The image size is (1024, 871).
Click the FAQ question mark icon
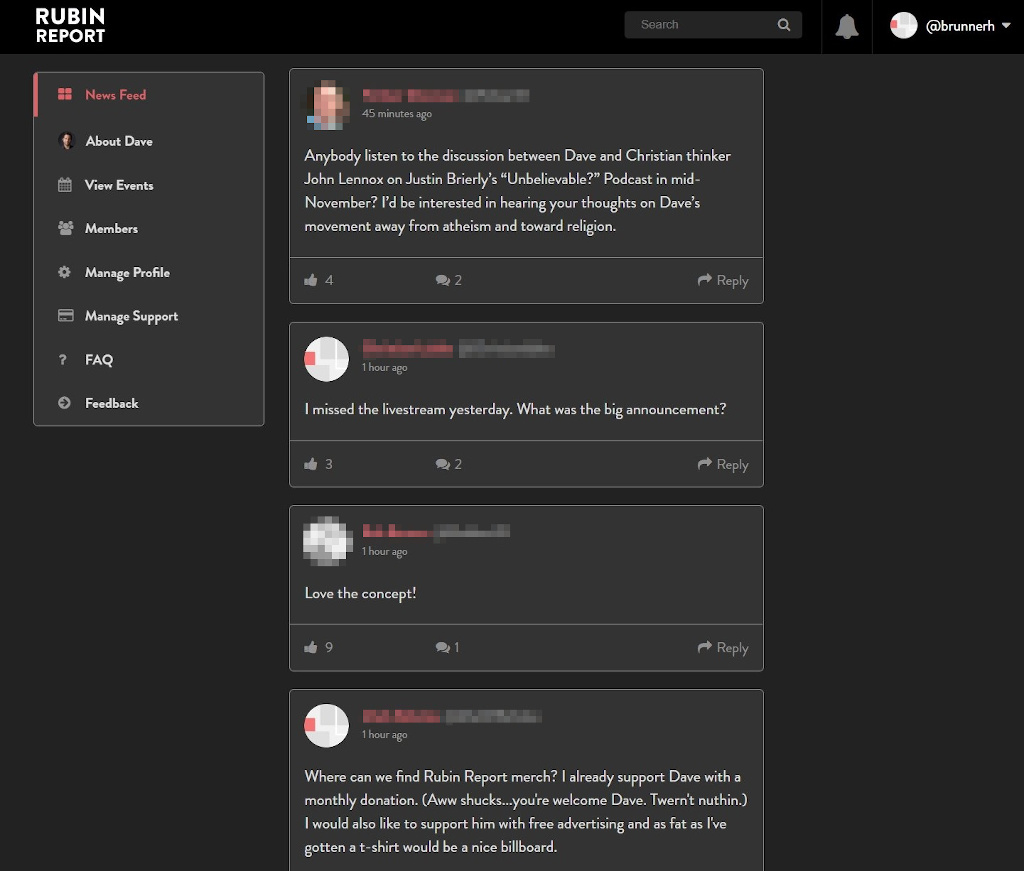pos(63,359)
